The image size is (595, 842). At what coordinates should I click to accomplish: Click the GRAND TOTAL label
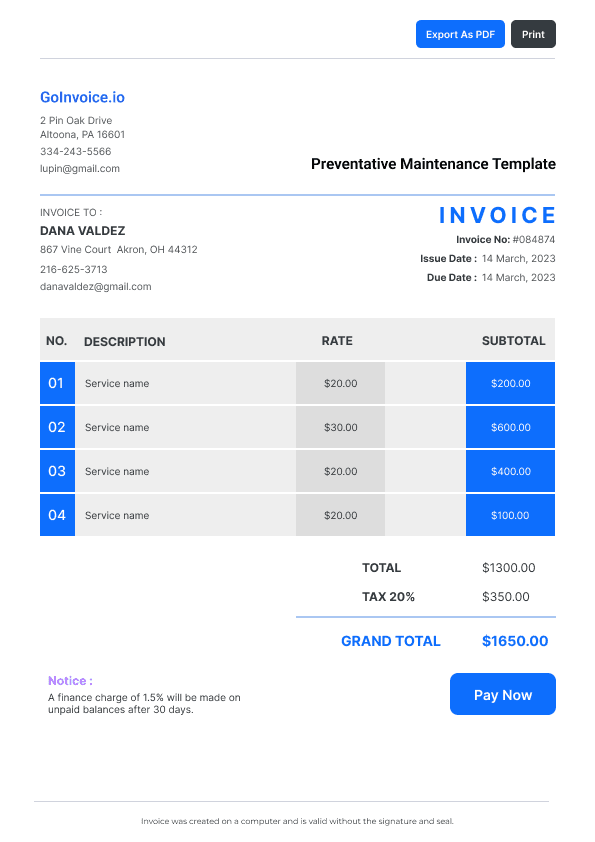tap(391, 641)
